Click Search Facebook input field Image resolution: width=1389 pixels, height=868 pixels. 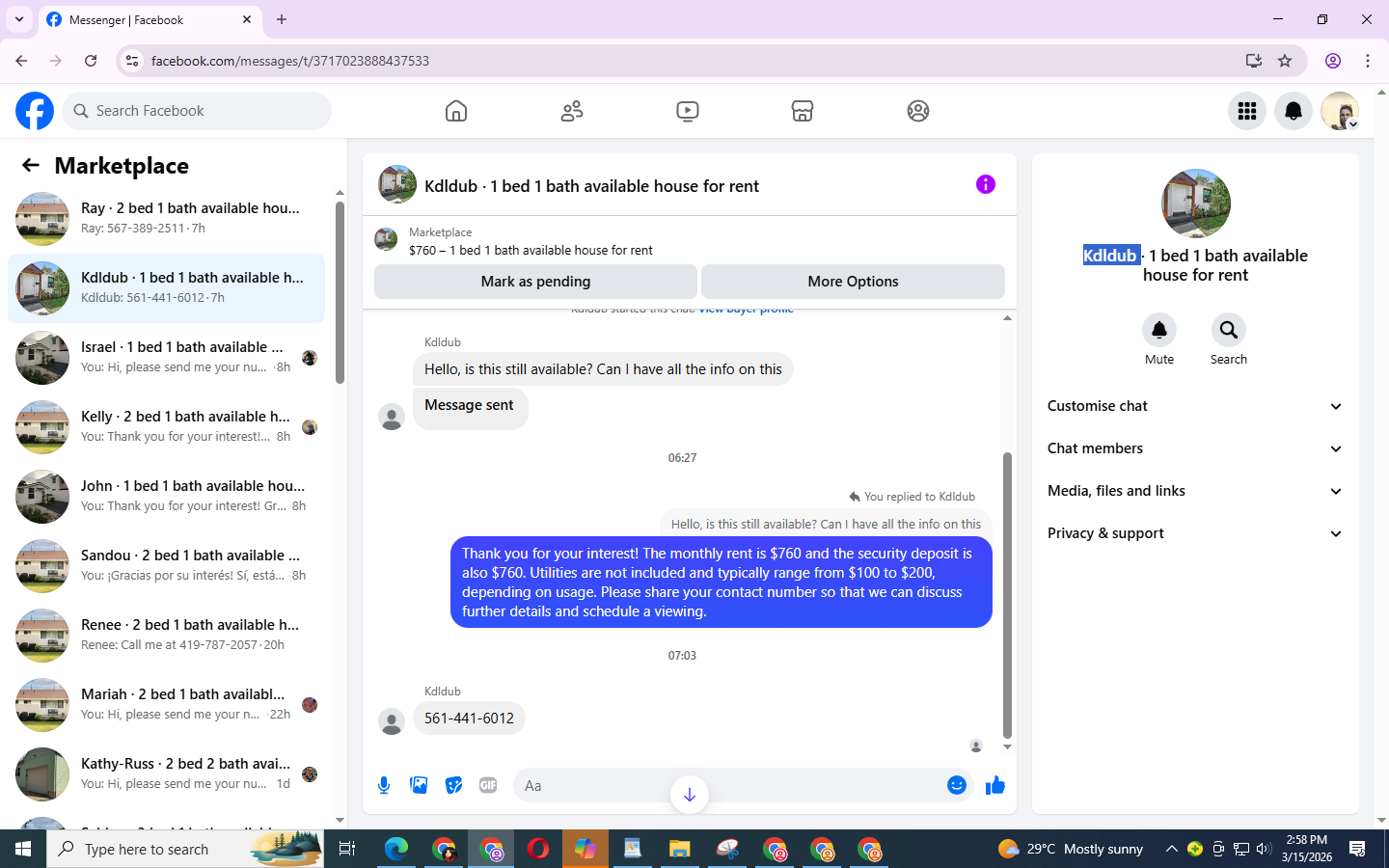point(197,111)
